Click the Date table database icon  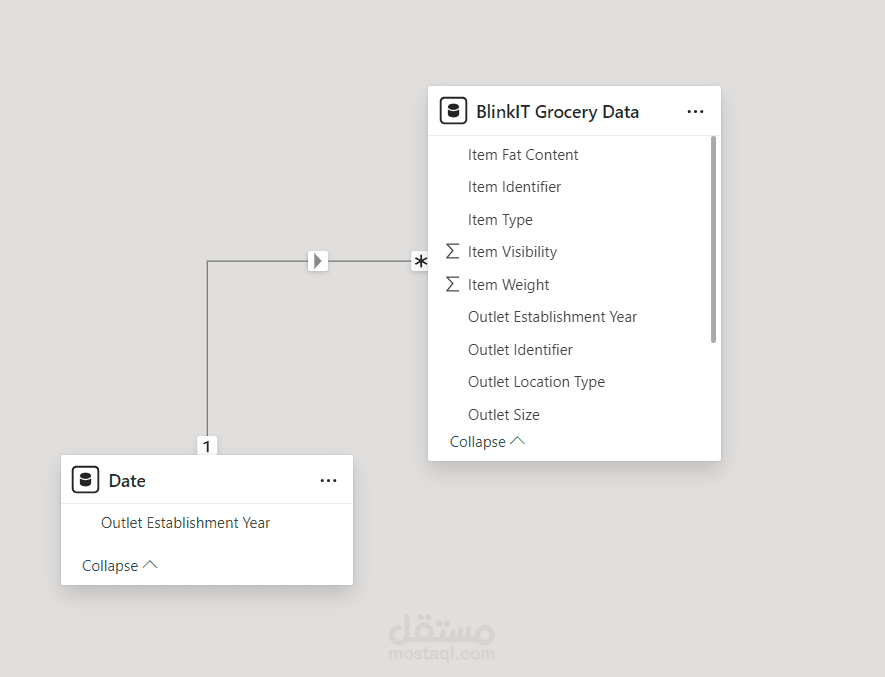(86, 480)
